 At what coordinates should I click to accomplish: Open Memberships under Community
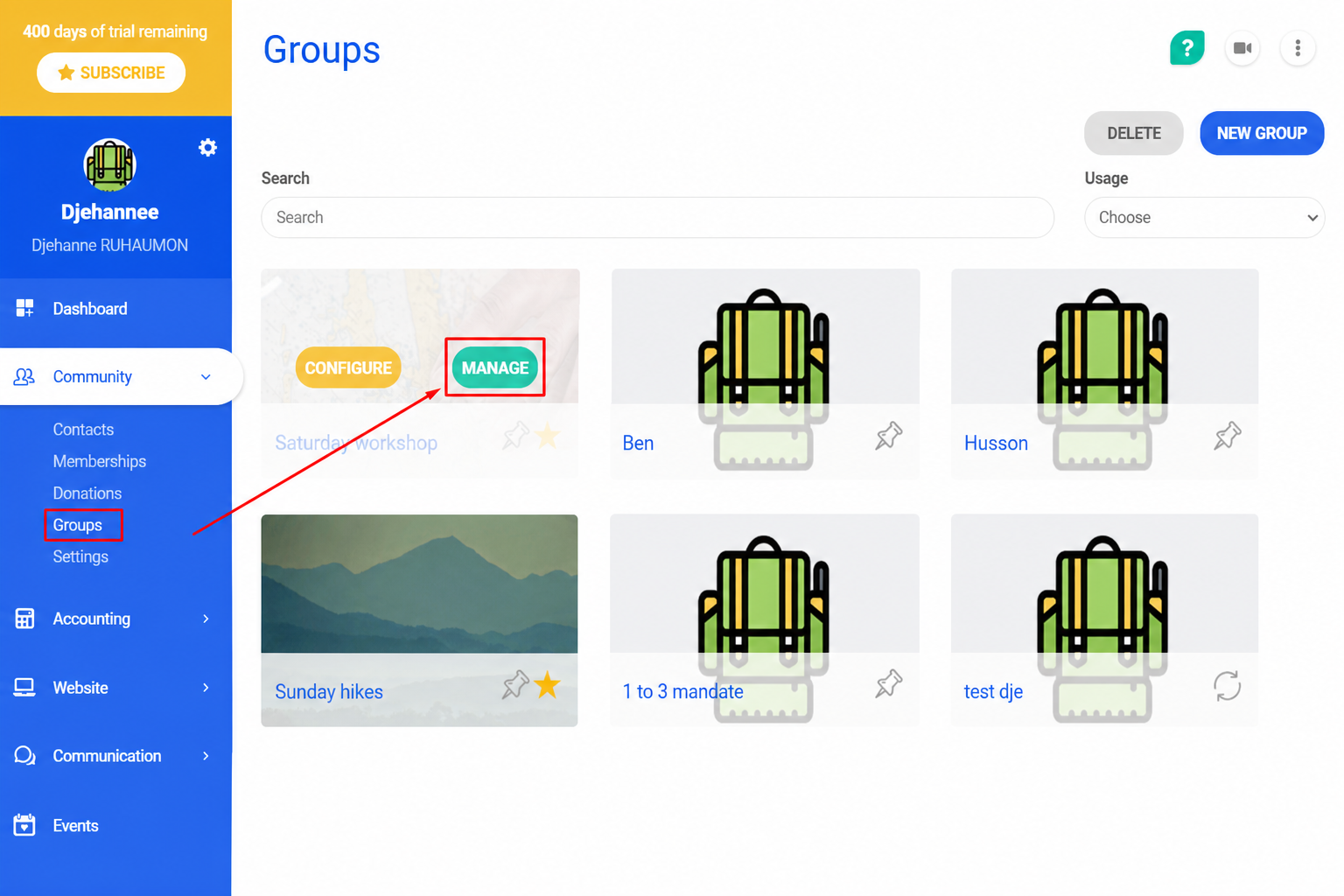pos(99,461)
